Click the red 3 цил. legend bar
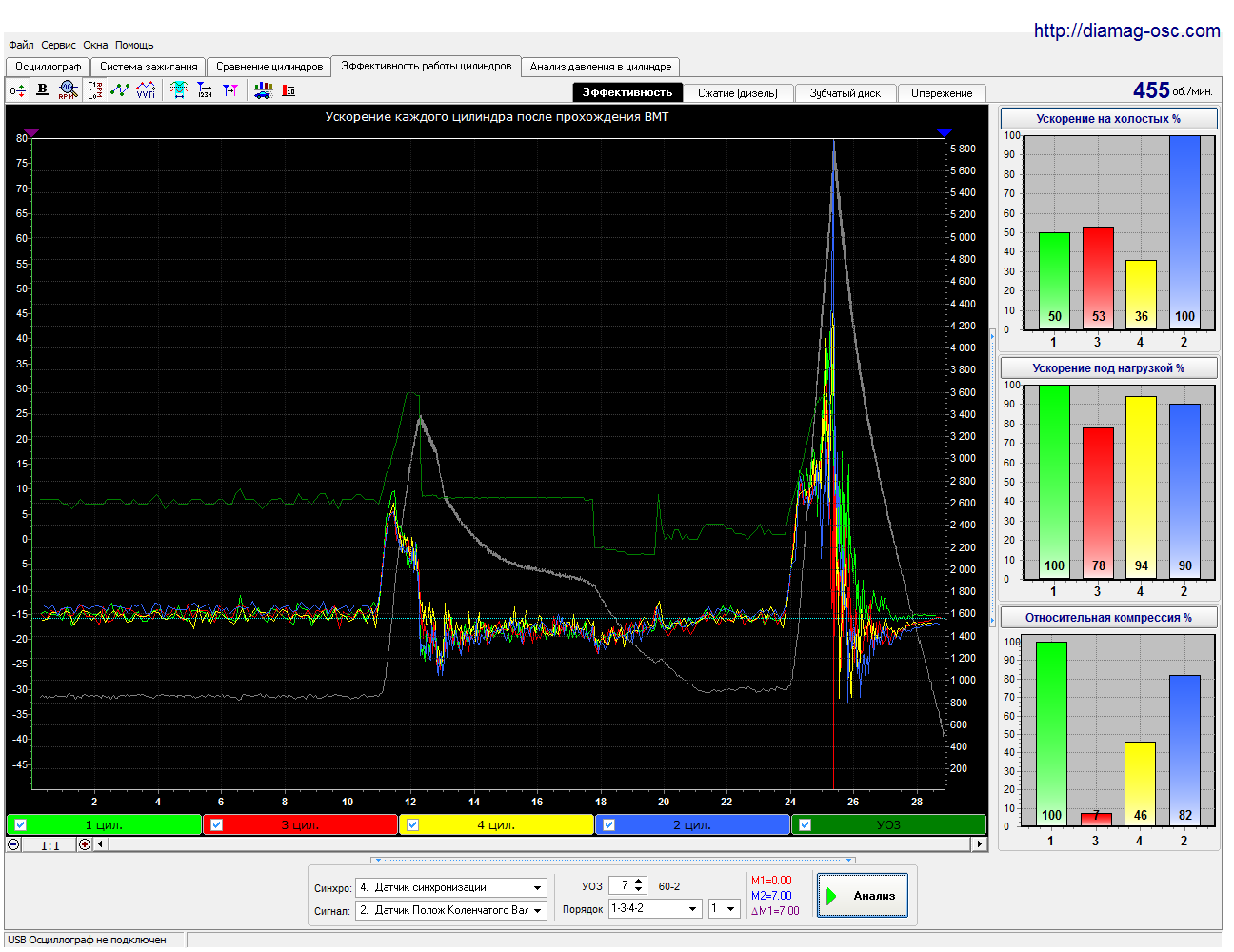Screen dimensions: 1234x952 tap(301, 825)
